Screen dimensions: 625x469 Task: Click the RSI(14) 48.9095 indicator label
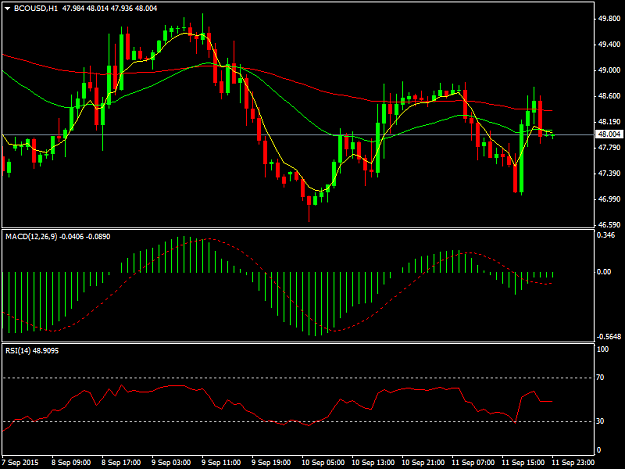pyautogui.click(x=32, y=351)
